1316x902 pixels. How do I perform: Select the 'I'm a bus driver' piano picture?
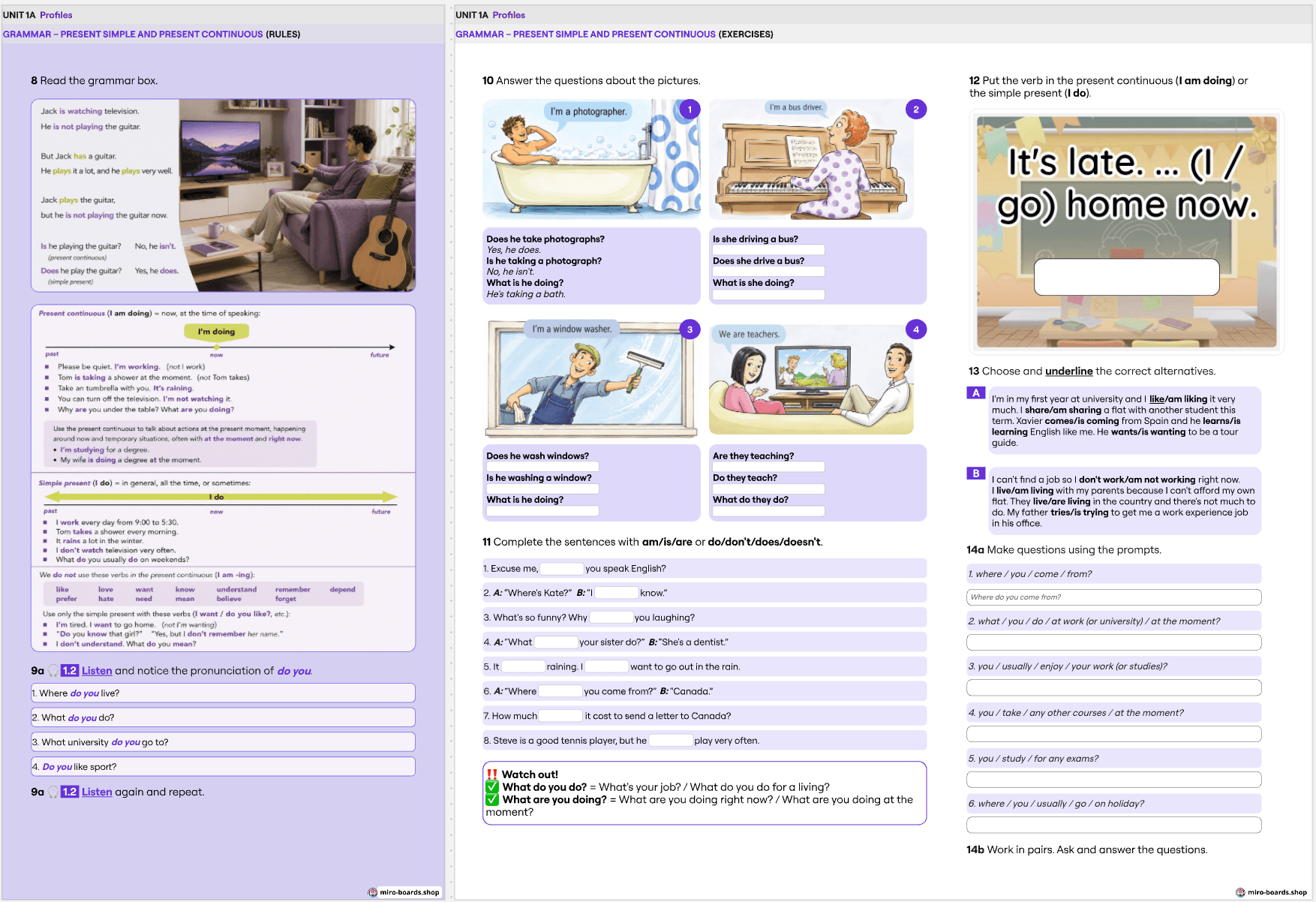pos(811,159)
